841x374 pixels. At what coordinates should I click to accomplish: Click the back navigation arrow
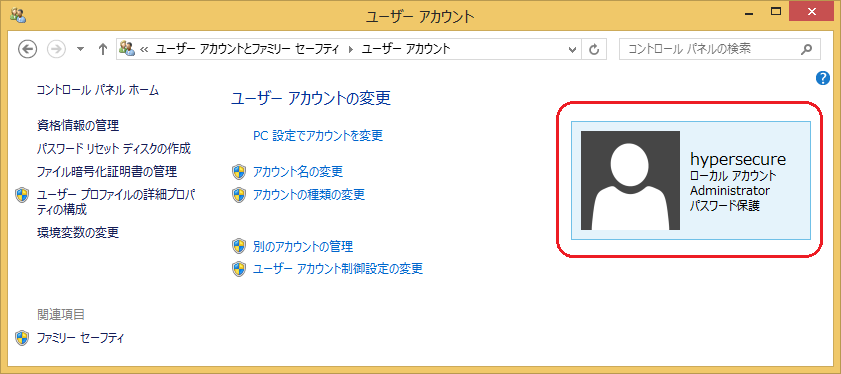(27, 49)
